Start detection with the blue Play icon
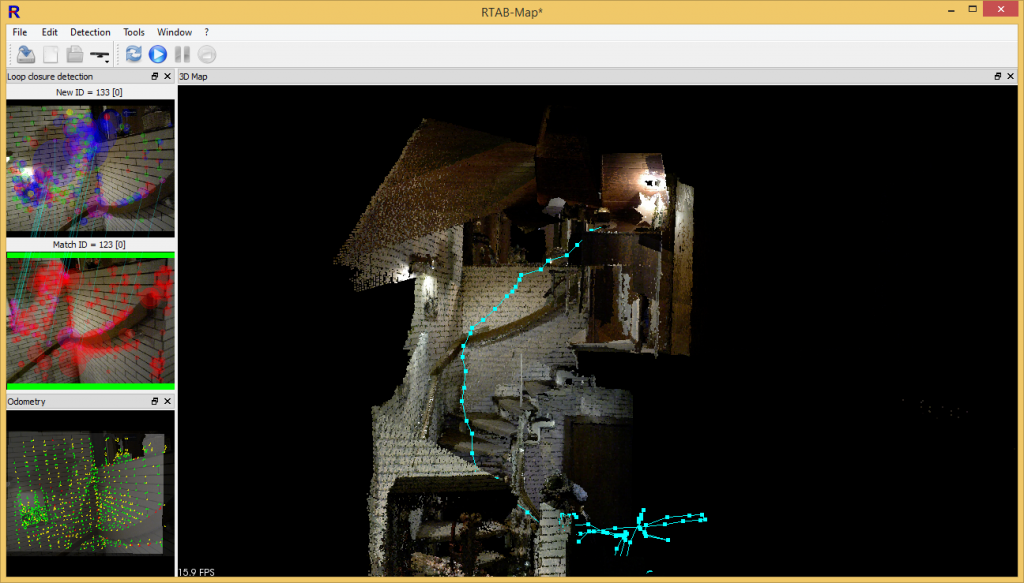Viewport: 1024px width, 583px height. [x=157, y=54]
